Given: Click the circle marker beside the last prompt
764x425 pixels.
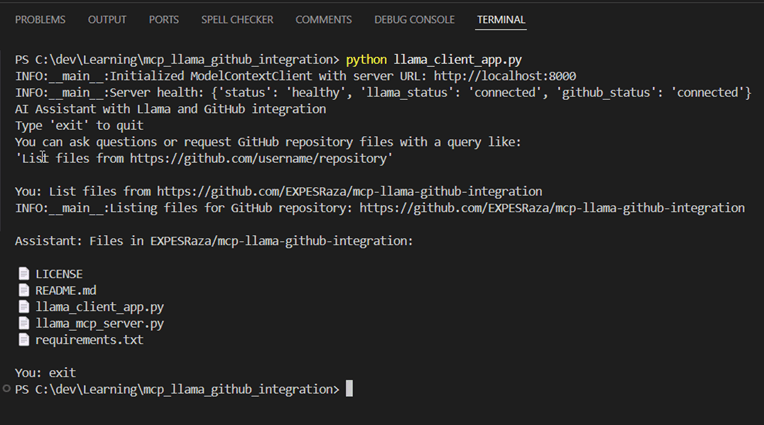Looking at the screenshot, I should click(x=6, y=389).
